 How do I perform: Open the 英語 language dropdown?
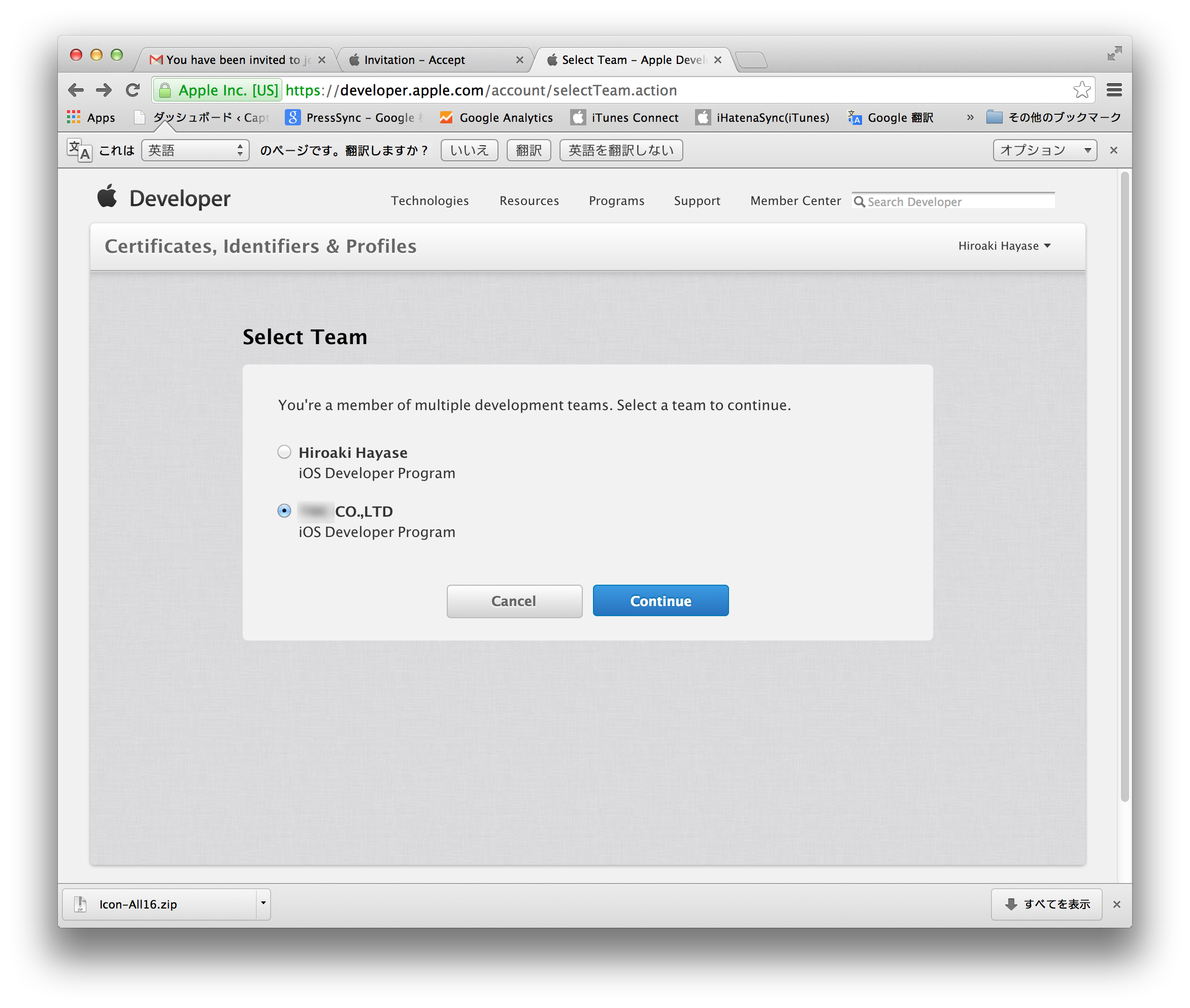195,150
